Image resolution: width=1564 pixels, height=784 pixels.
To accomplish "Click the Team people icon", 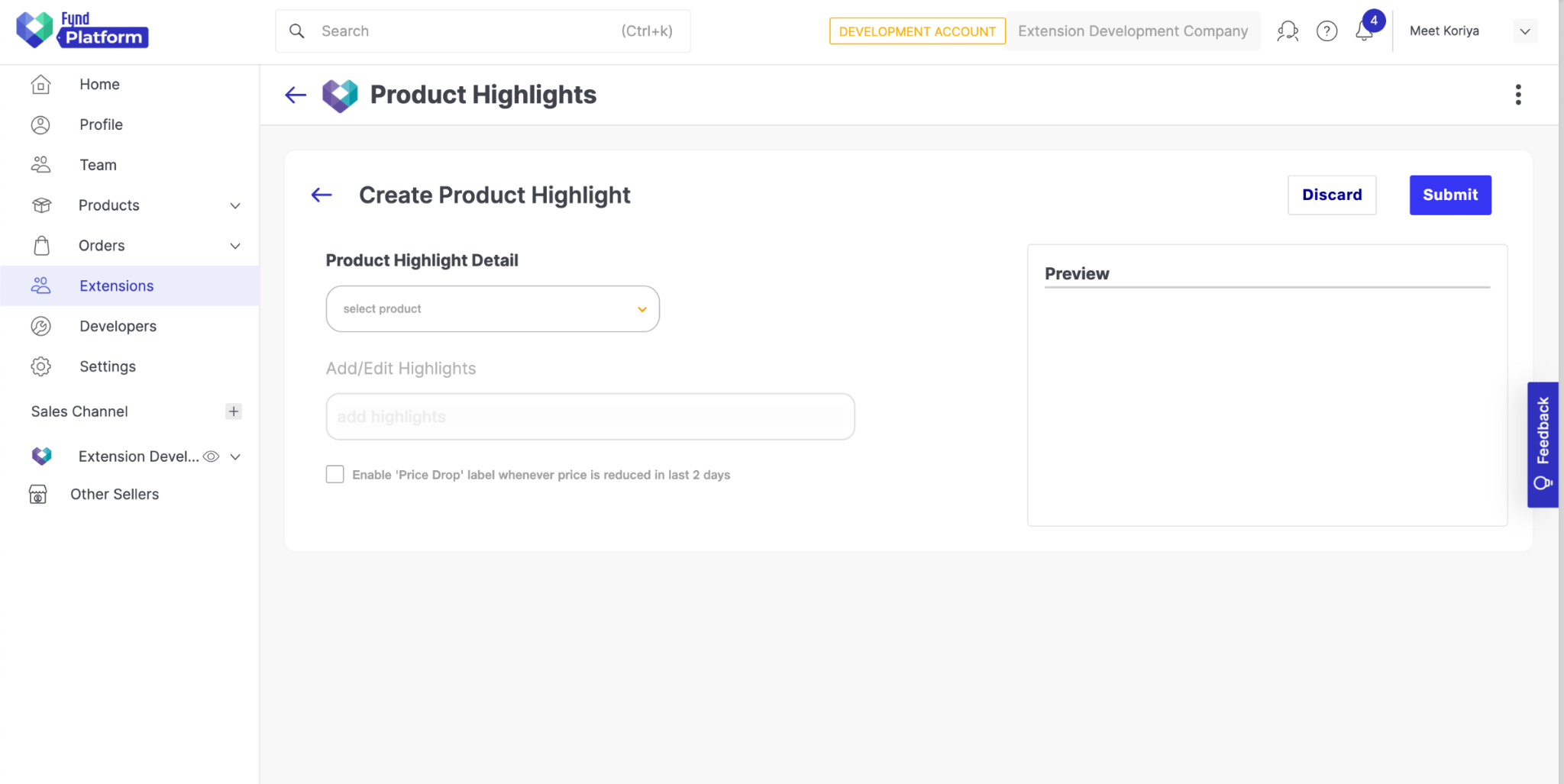I will pyautogui.click(x=41, y=165).
